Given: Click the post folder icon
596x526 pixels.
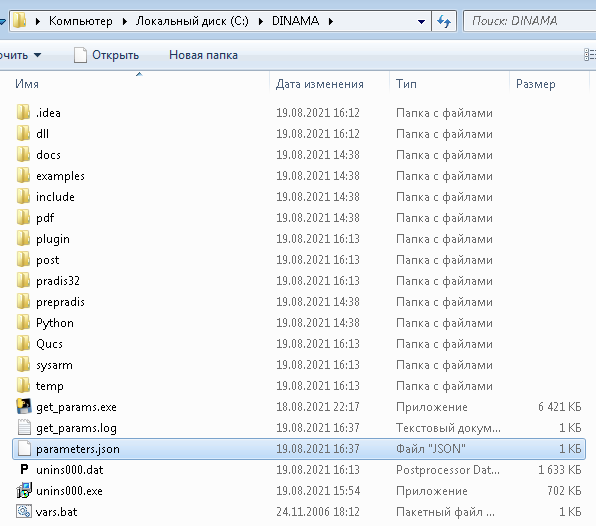Looking at the screenshot, I should click(x=23, y=259).
